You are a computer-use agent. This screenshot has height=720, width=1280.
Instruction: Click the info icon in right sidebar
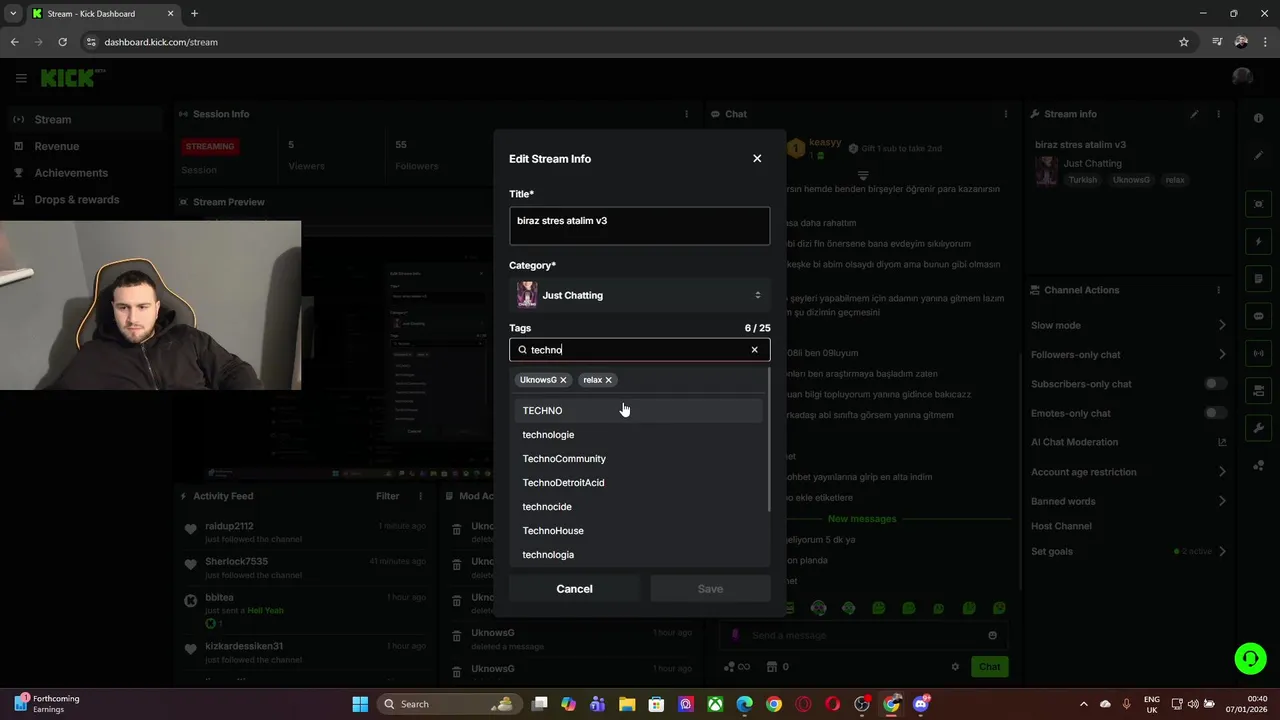click(x=1258, y=118)
